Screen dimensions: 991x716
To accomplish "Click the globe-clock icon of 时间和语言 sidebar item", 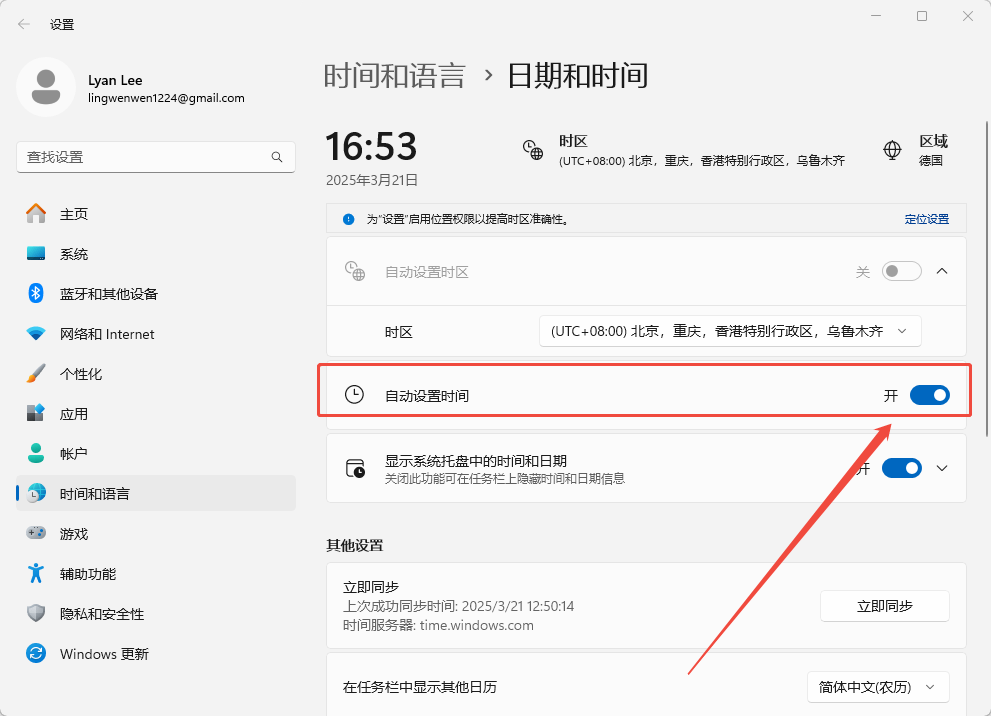I will 37,493.
